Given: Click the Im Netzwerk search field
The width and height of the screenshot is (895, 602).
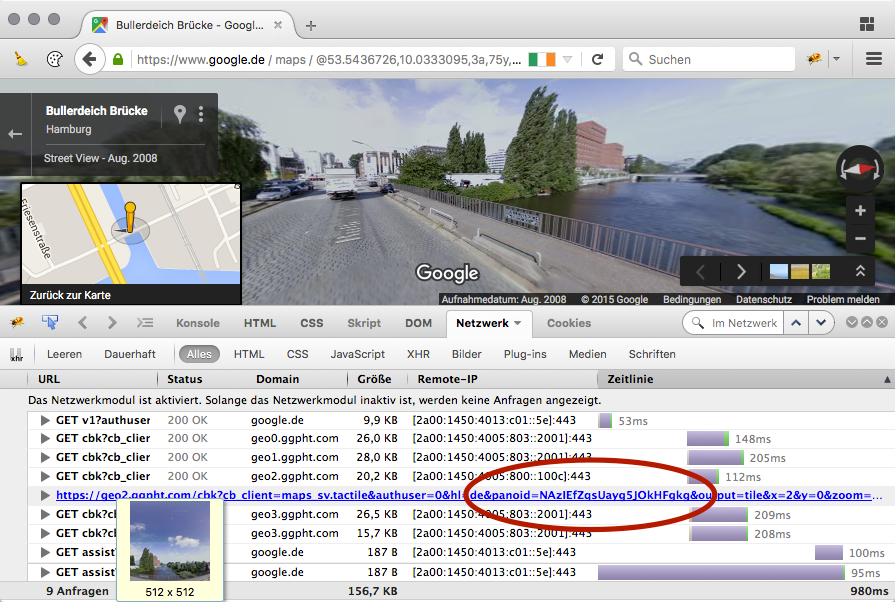Looking at the screenshot, I should [x=744, y=323].
